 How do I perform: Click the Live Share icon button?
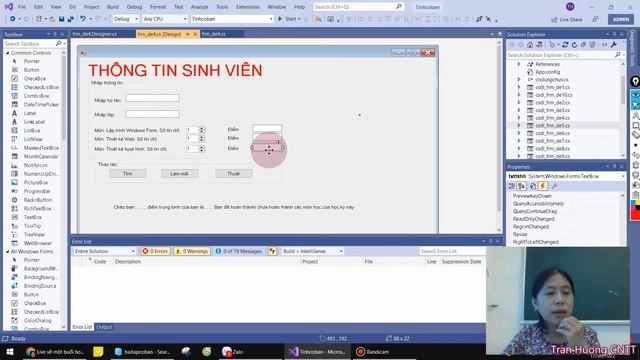[x=567, y=19]
